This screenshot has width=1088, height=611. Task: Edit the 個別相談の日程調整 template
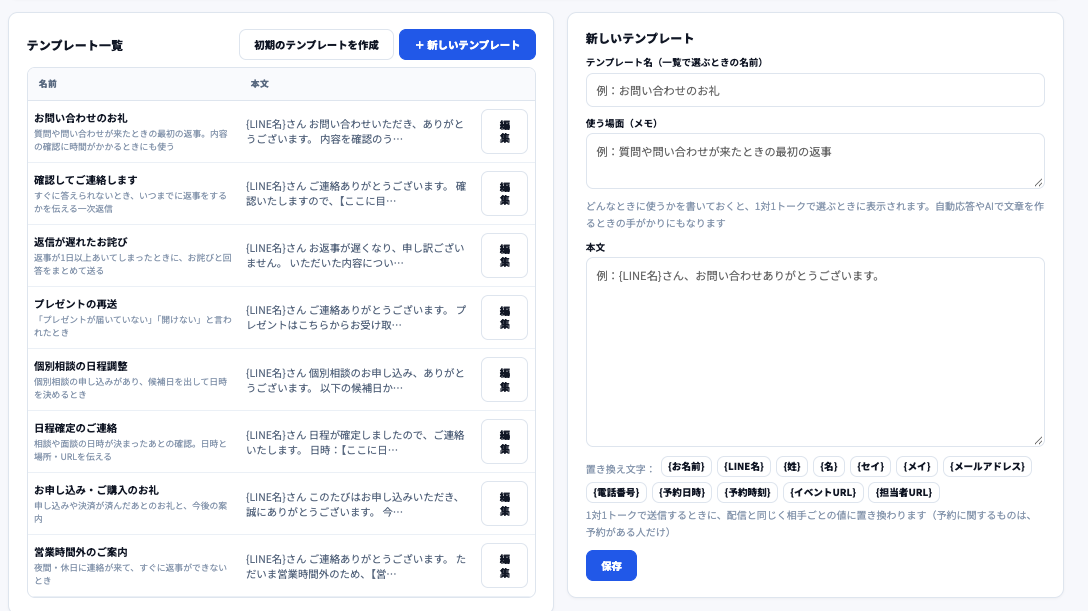(504, 379)
